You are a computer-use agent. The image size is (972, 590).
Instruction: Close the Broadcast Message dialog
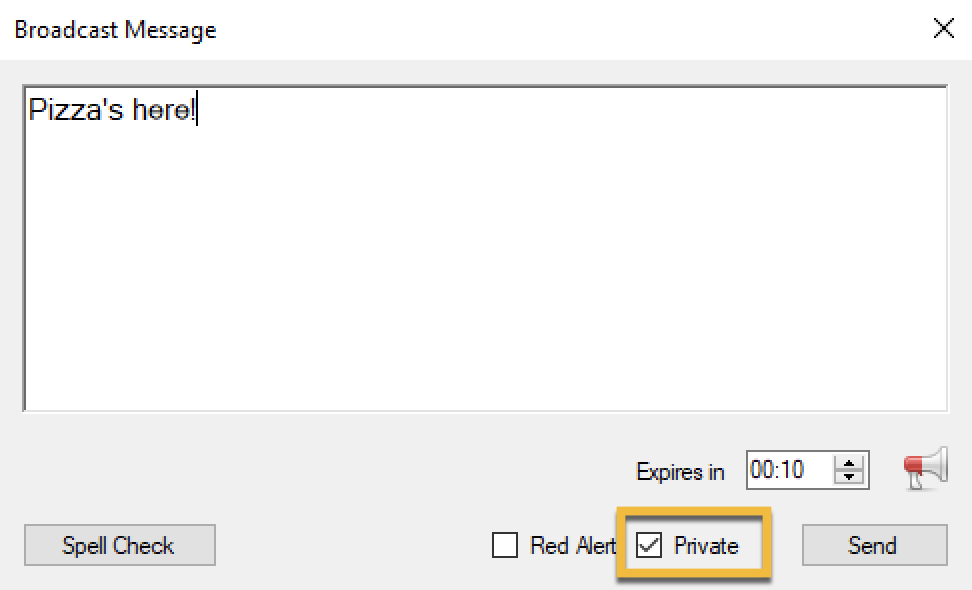tap(943, 28)
